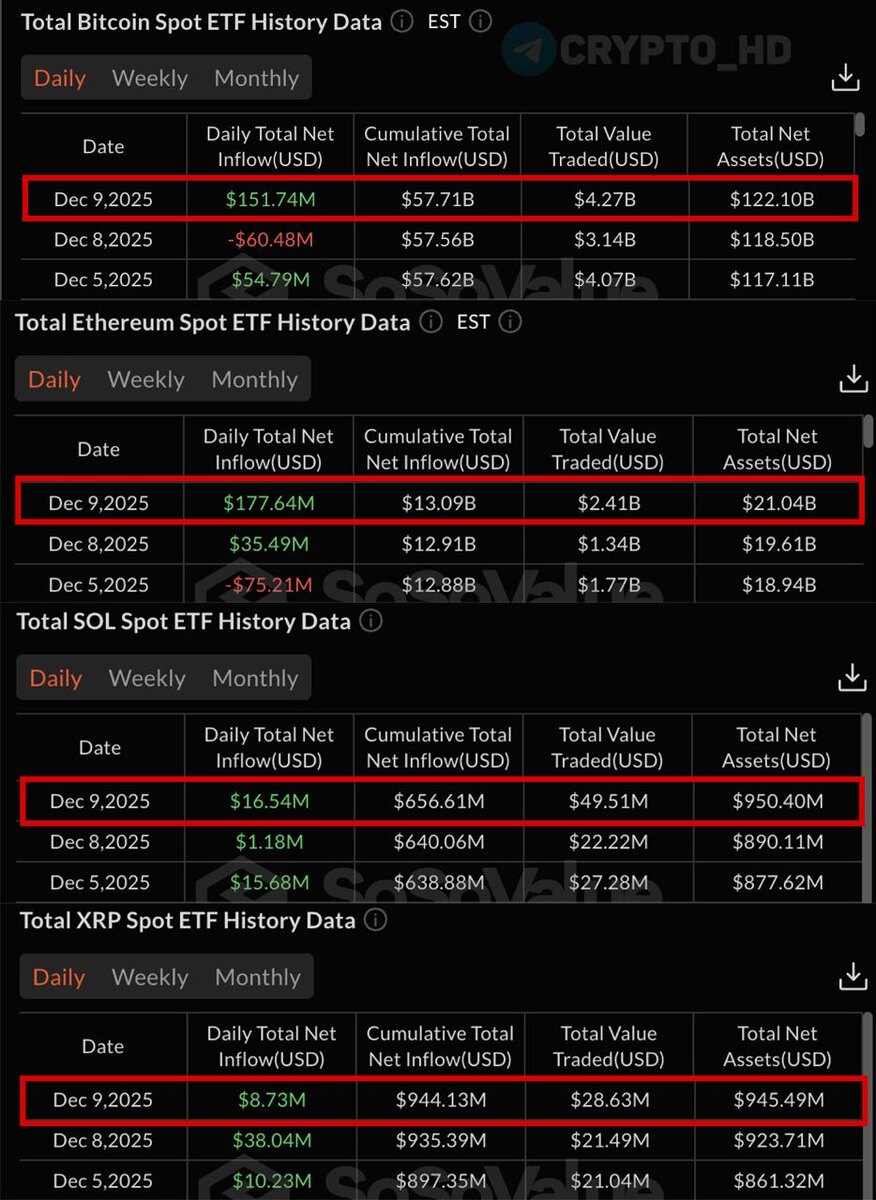Download SOL Spot ETF history data

pos(852,677)
